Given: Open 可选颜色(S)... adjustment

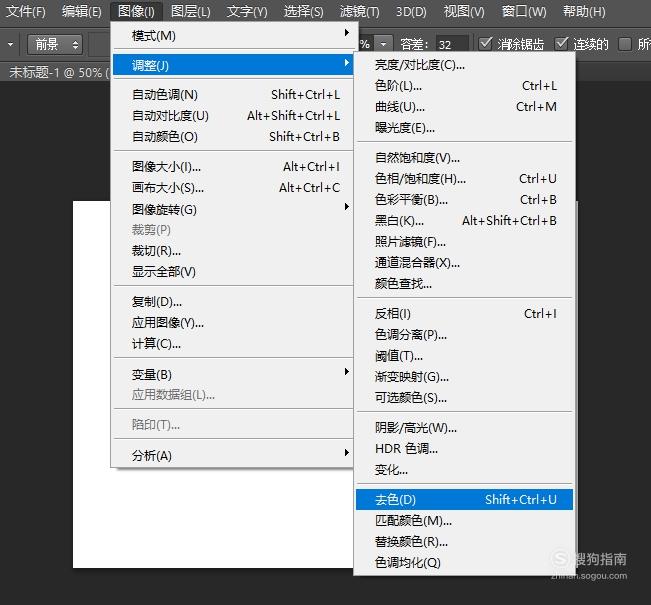Looking at the screenshot, I should [464, 398].
